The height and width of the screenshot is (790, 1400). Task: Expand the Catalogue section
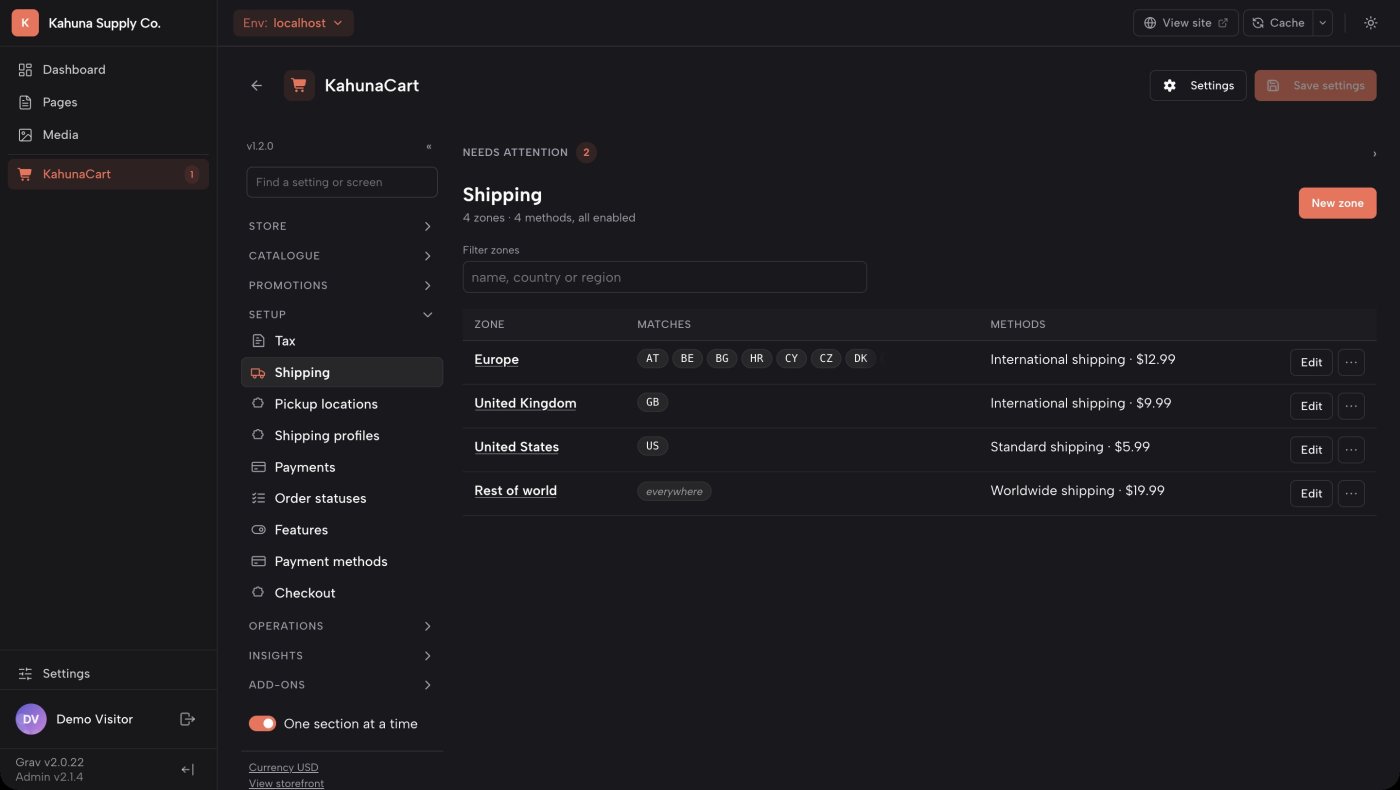click(341, 256)
